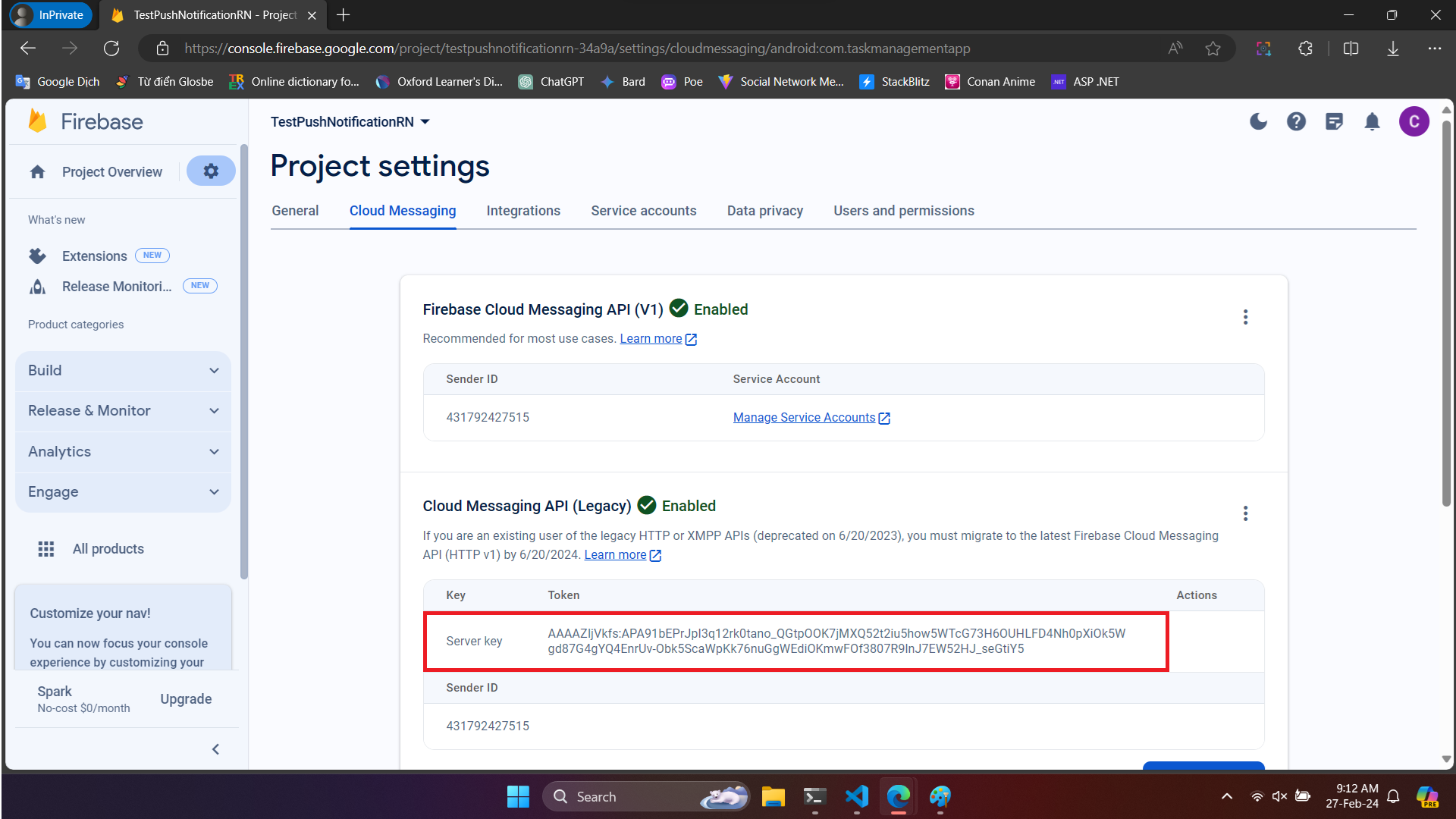Viewport: 1456px width, 819px height.
Task: Open the Data privacy tab
Action: click(x=765, y=211)
